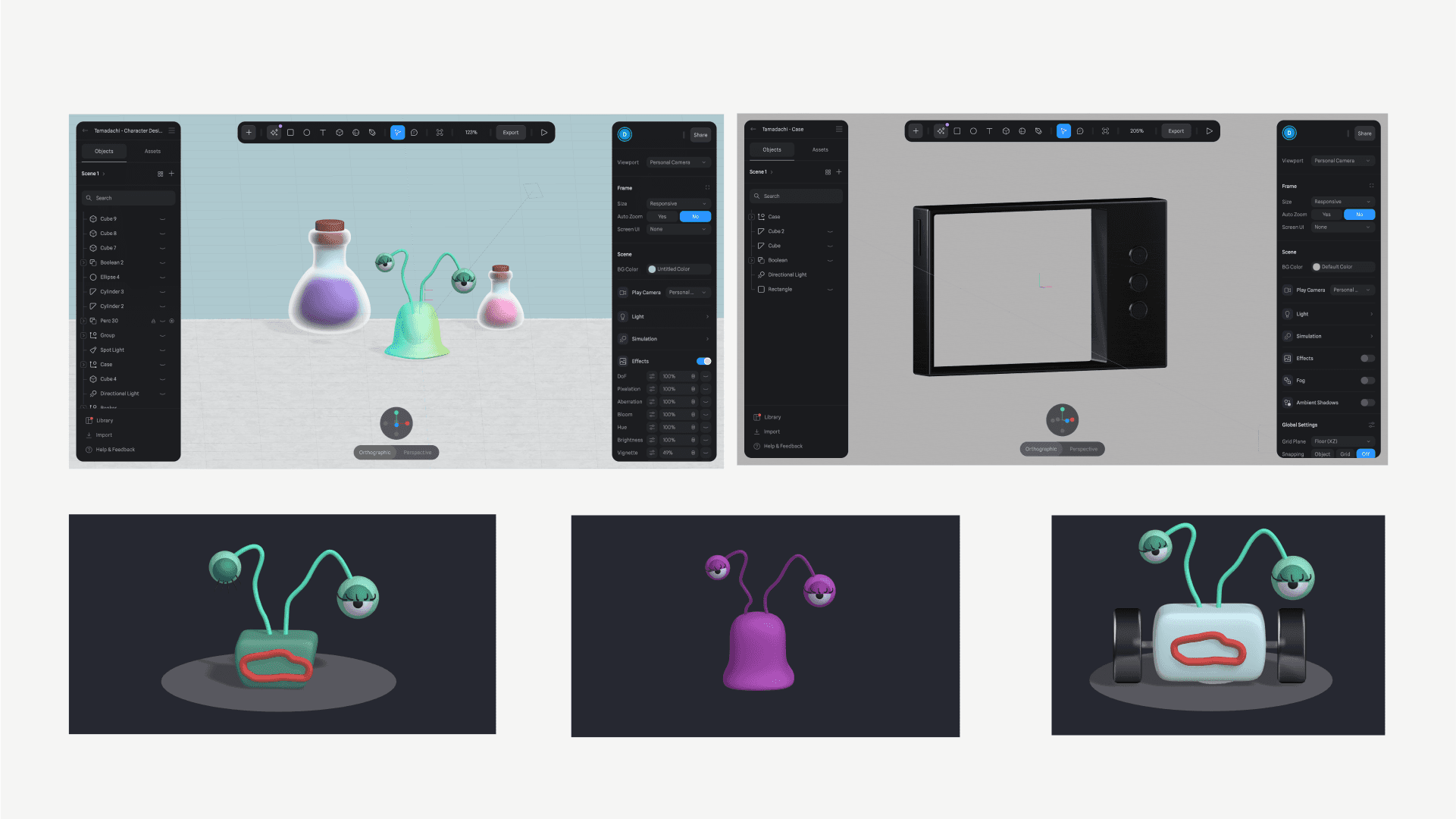Image resolution: width=1456 pixels, height=819 pixels.
Task: Switch to Assets tab in left sidebar
Action: pos(152,152)
